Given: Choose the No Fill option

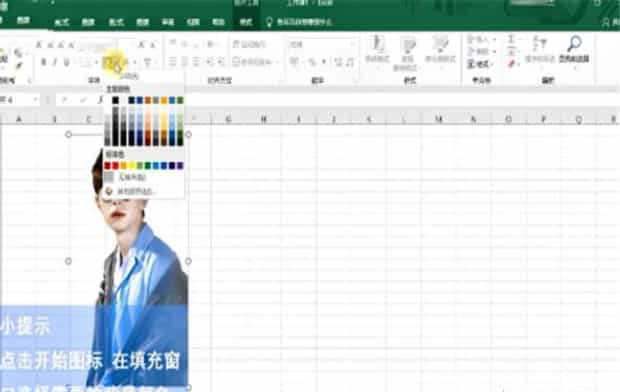Looking at the screenshot, I should (127, 177).
